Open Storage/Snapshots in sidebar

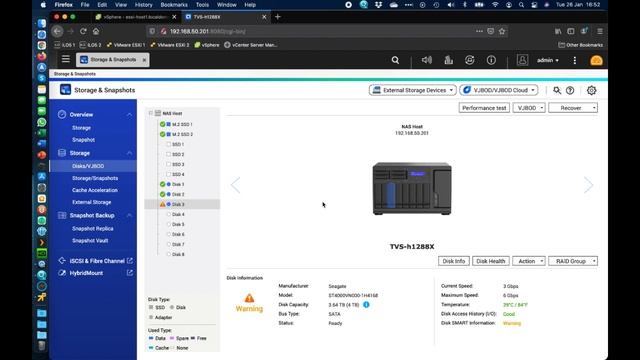(95, 178)
